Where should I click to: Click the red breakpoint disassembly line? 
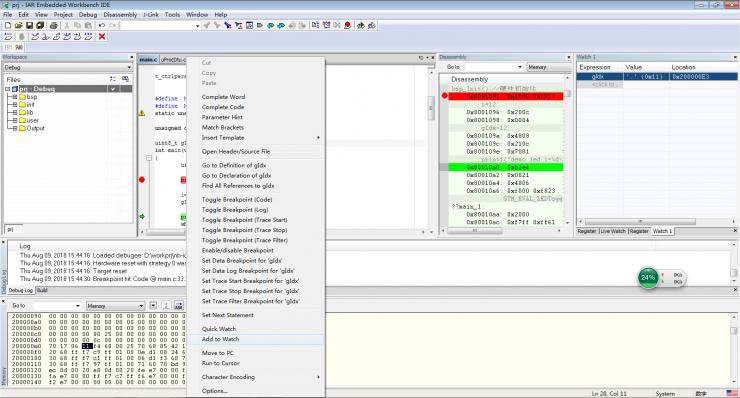coord(505,96)
